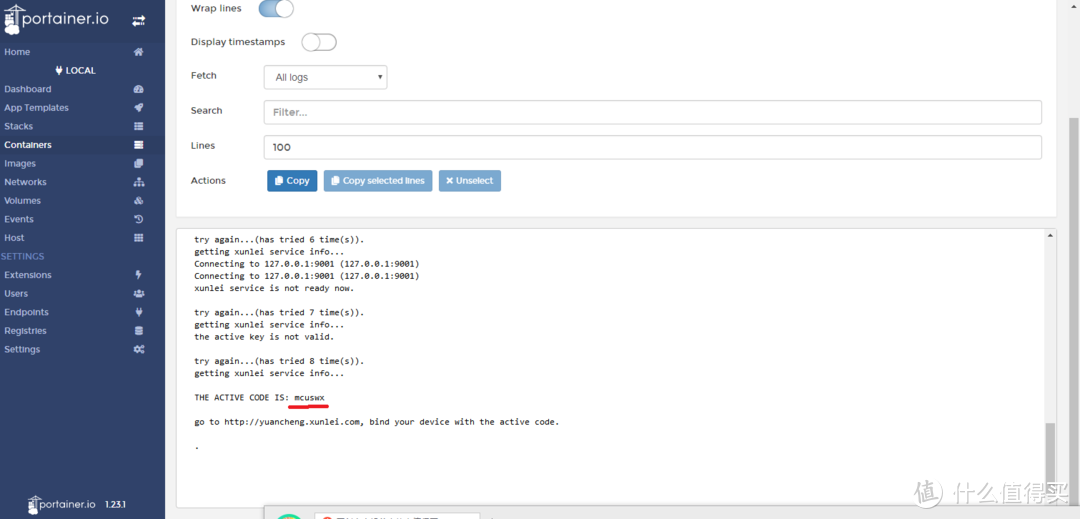Click the Copy selected lines button
The height and width of the screenshot is (519, 1080).
378,181
